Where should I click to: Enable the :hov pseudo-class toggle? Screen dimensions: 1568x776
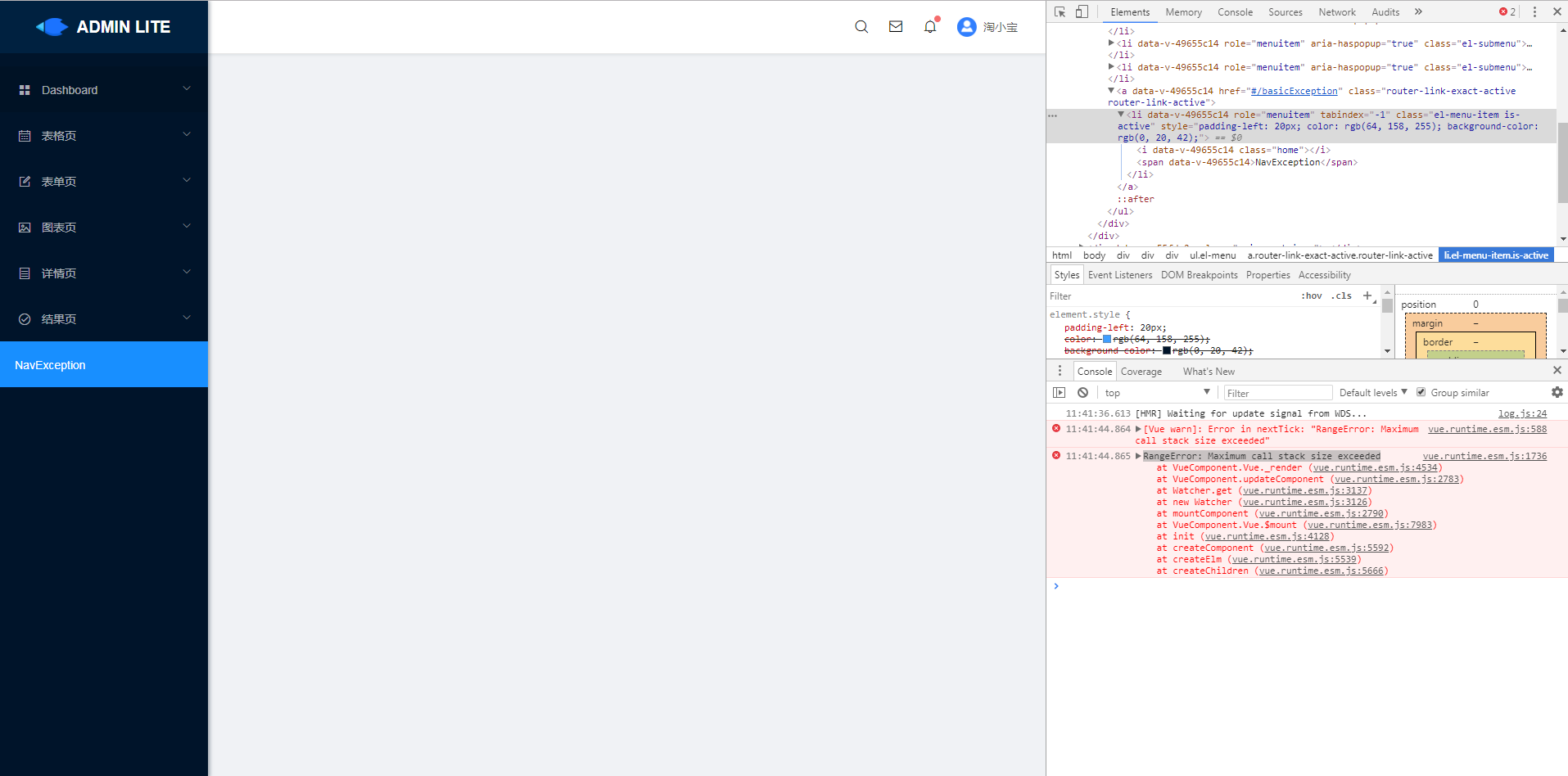tap(1312, 296)
